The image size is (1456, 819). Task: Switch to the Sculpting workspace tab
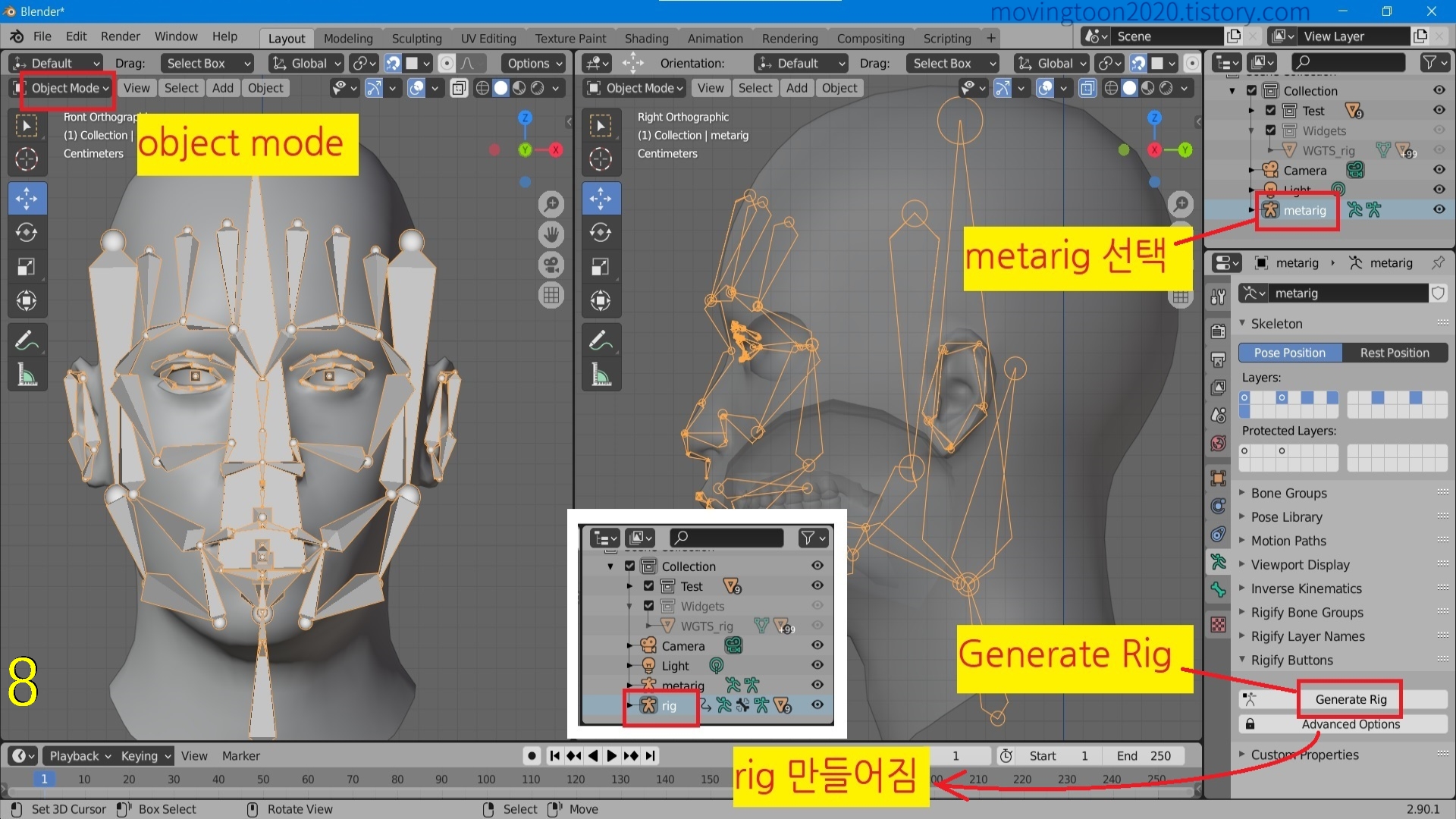tap(416, 38)
